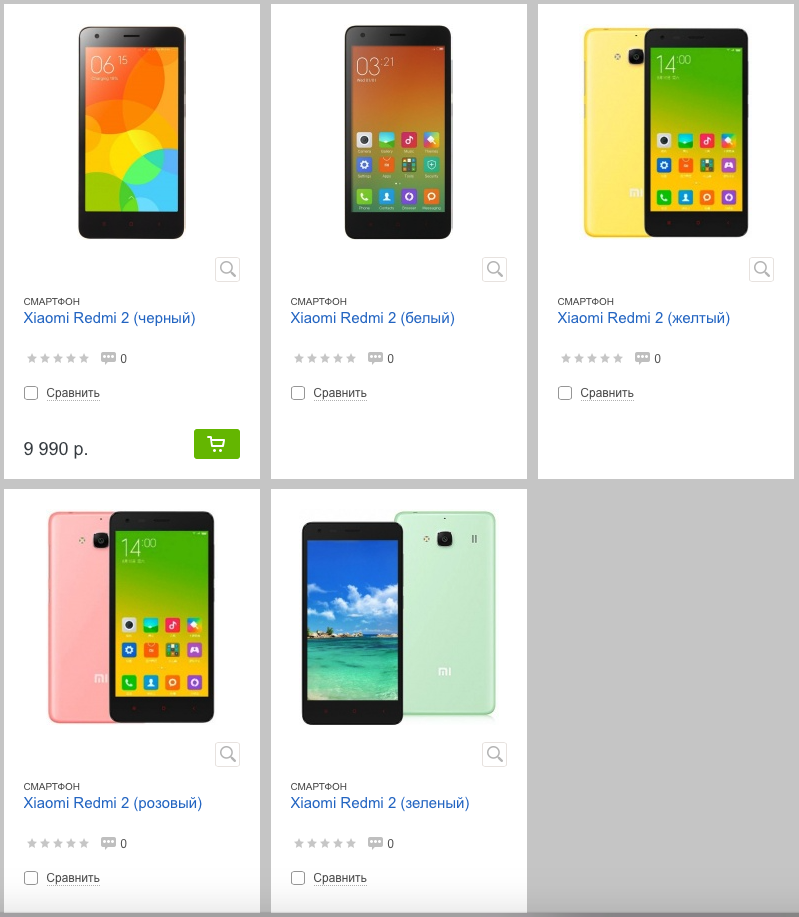Open magnifier for white Redmi 2 photo
Viewport: 799px width, 917px height.
tap(494, 270)
